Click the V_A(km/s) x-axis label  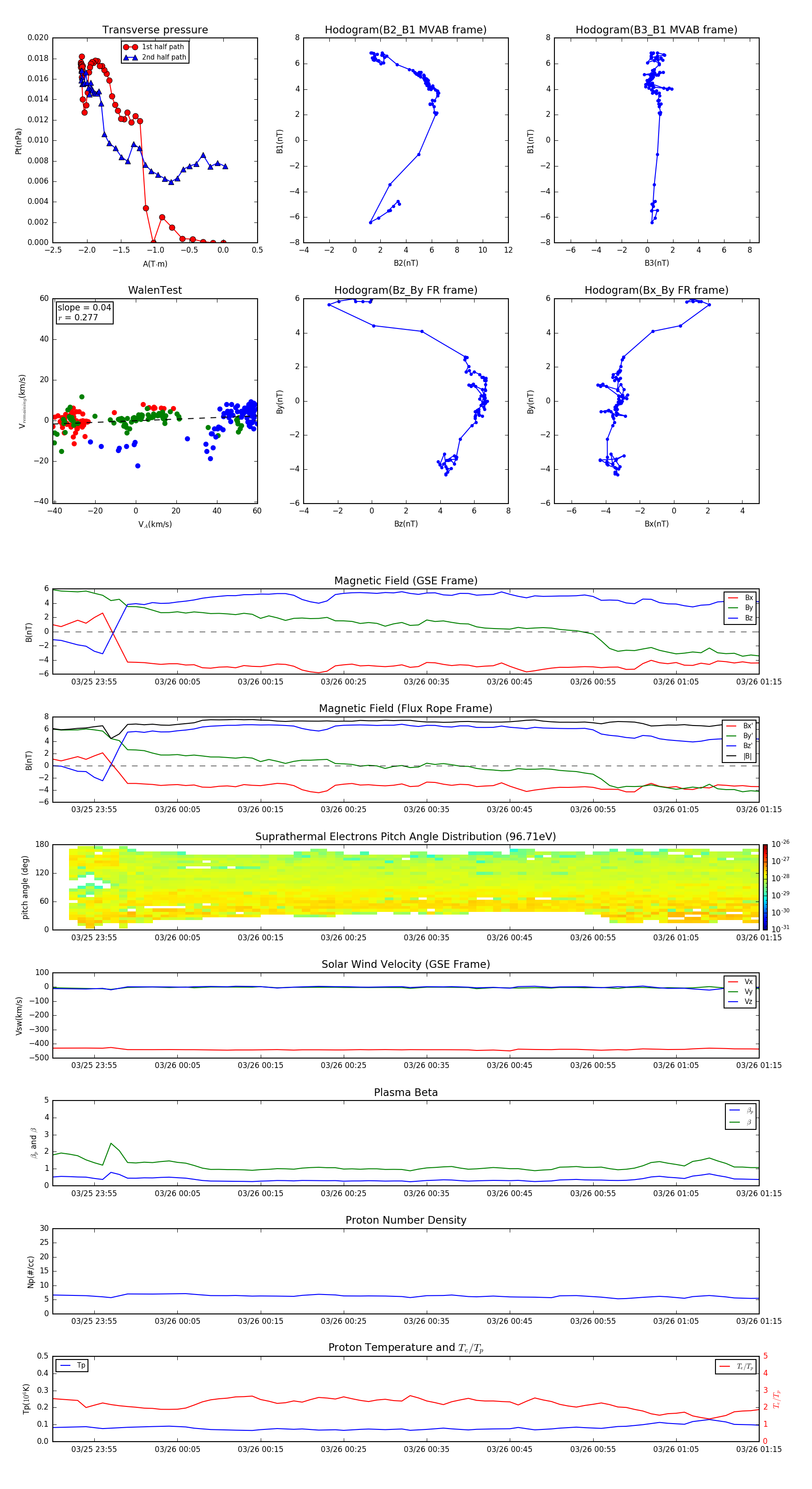155,524
